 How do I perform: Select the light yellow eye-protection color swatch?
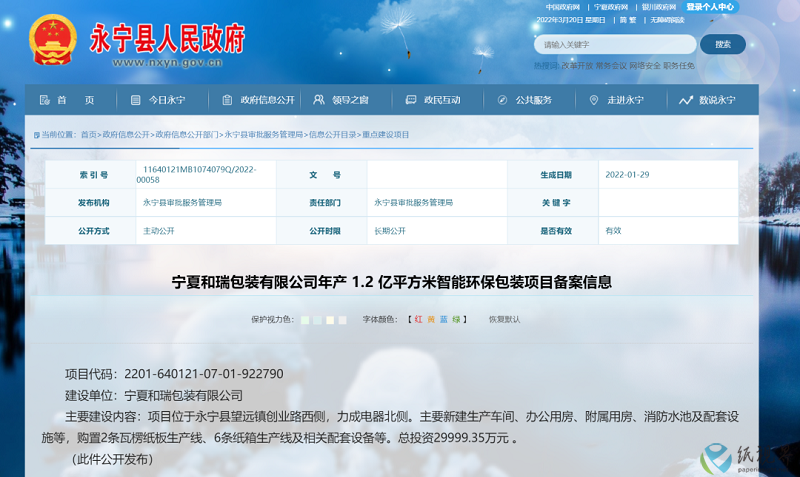[330, 320]
